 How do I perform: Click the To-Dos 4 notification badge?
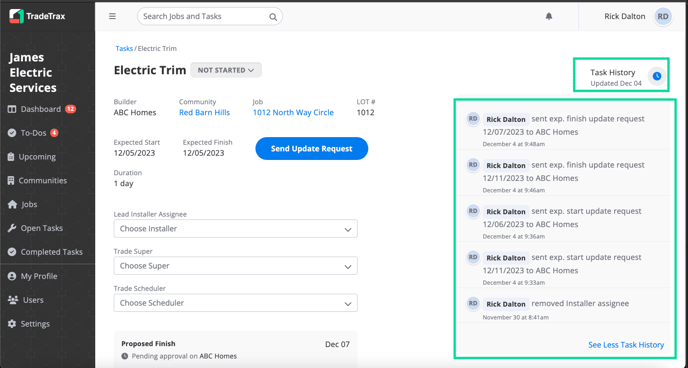54,132
